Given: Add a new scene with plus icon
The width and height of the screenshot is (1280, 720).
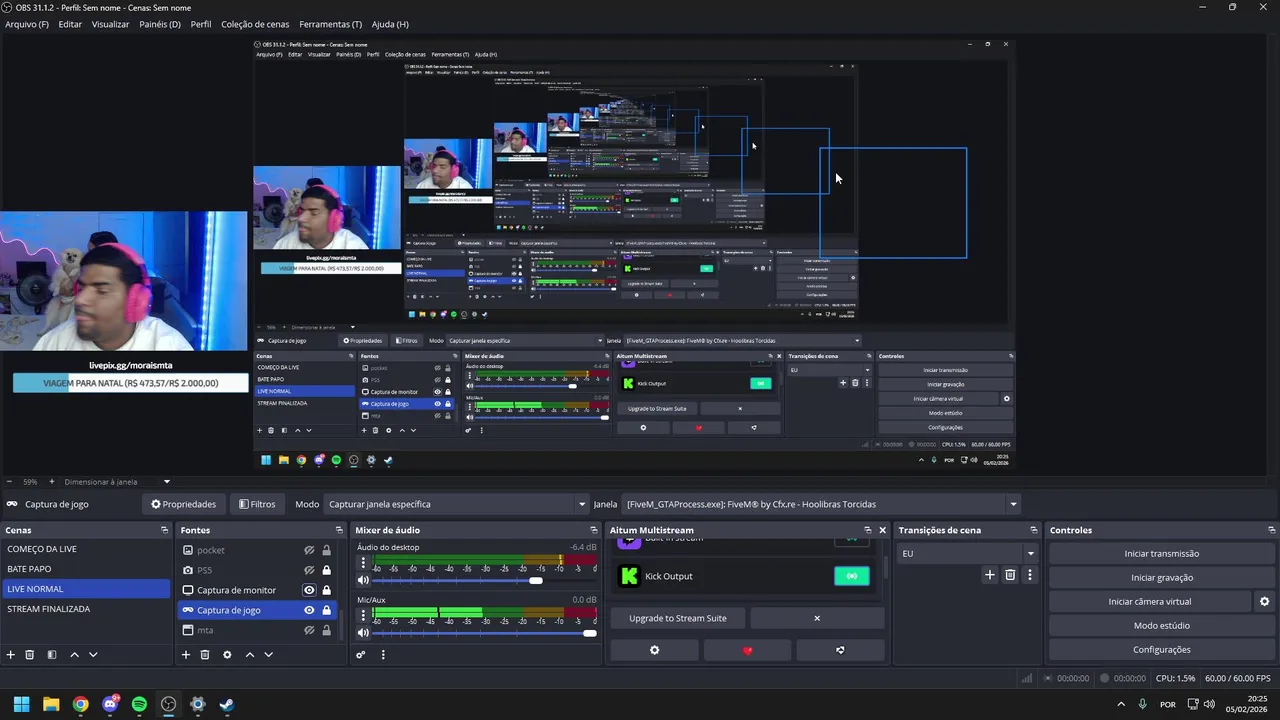Looking at the screenshot, I should 11,655.
